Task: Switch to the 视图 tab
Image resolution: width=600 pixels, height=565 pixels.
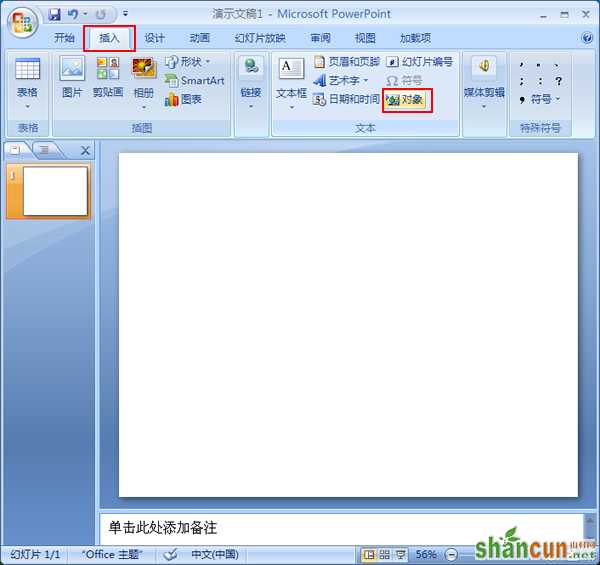Action: [x=365, y=38]
